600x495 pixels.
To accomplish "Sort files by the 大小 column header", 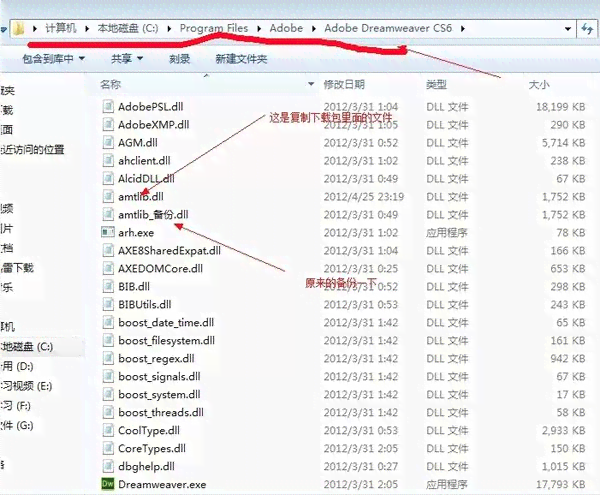I will (x=539, y=84).
